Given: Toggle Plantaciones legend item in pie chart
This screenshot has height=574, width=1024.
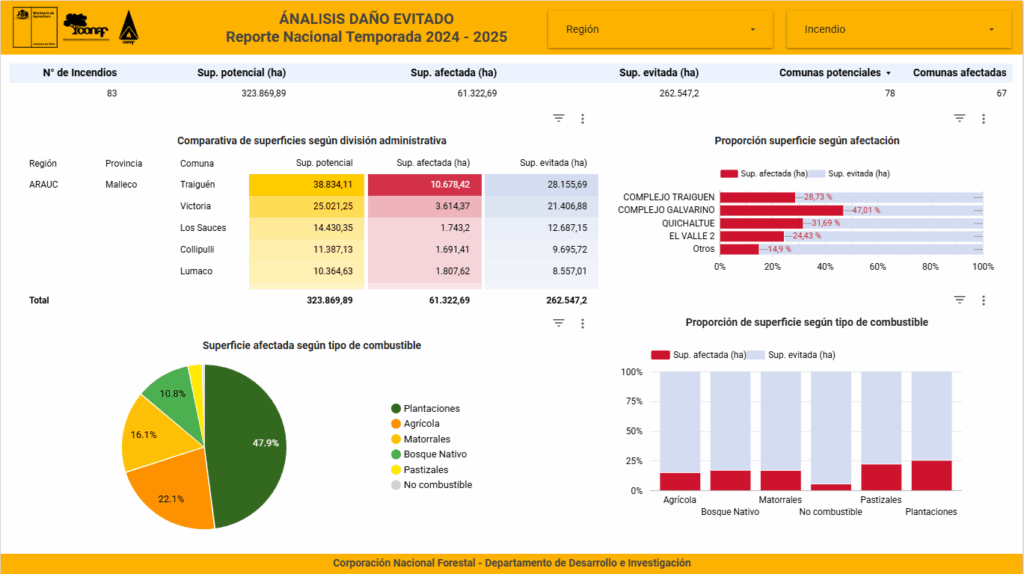Looking at the screenshot, I should coord(426,409).
